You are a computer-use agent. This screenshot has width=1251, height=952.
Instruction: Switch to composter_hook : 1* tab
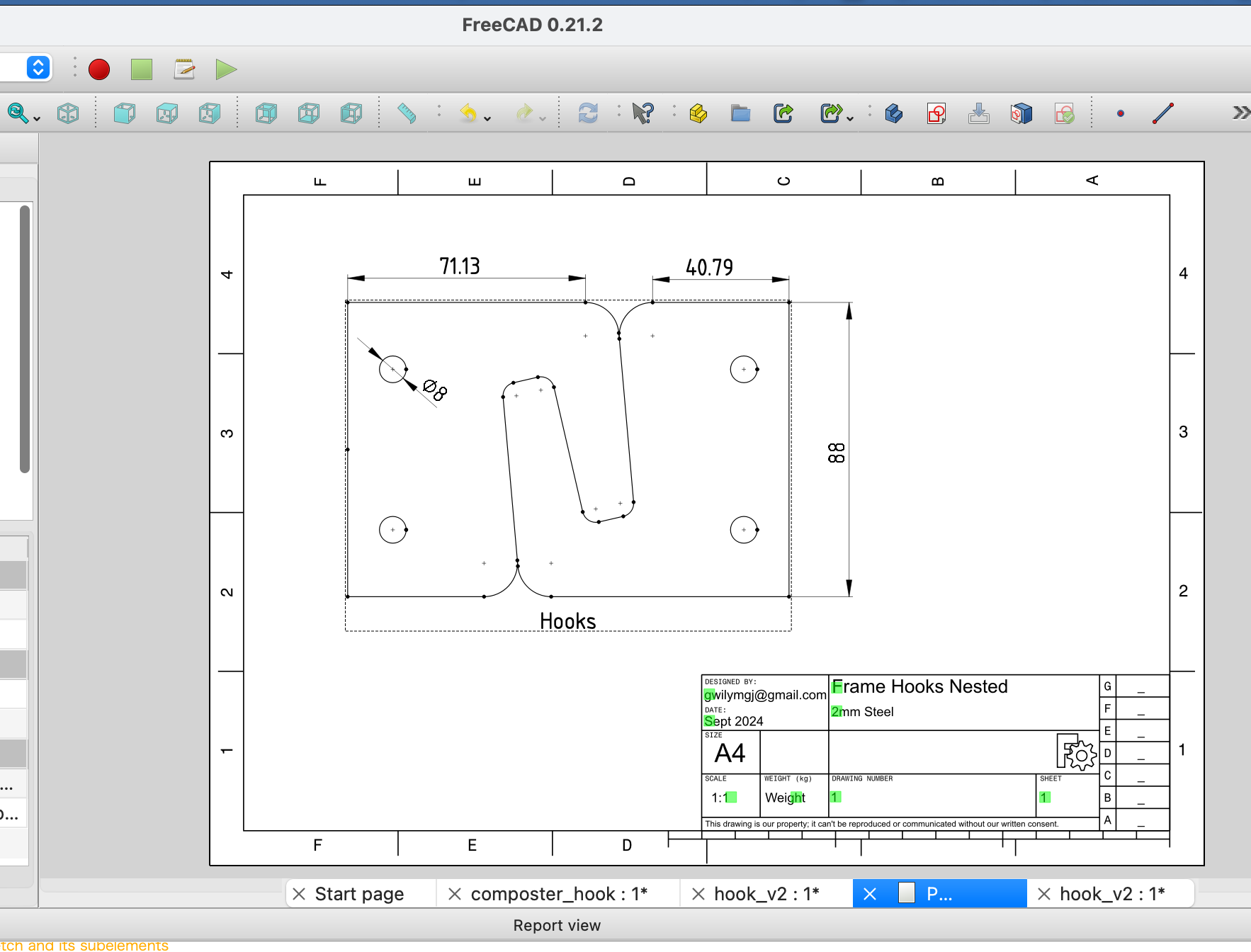tap(559, 894)
